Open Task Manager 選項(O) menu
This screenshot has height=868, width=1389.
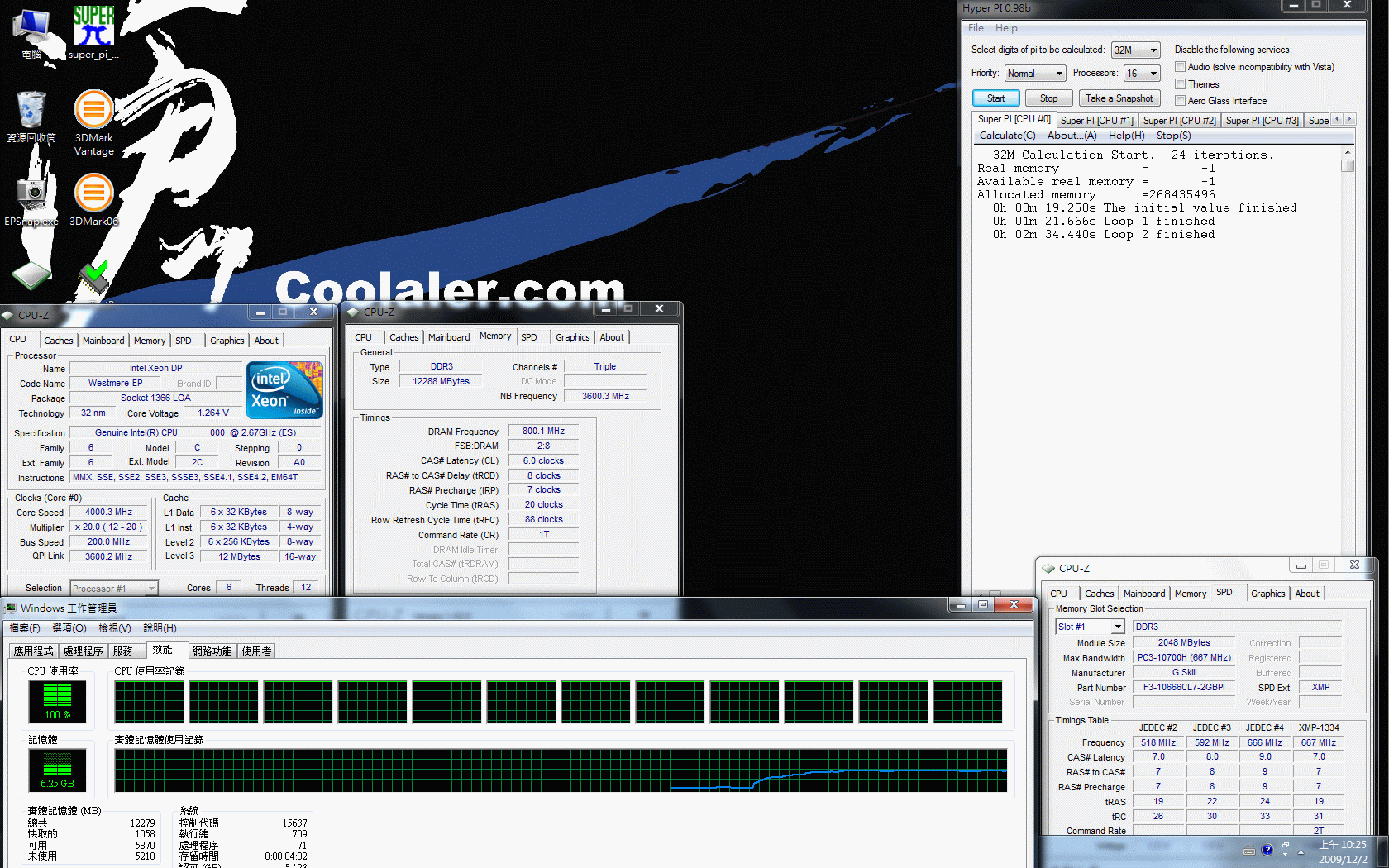(x=69, y=628)
